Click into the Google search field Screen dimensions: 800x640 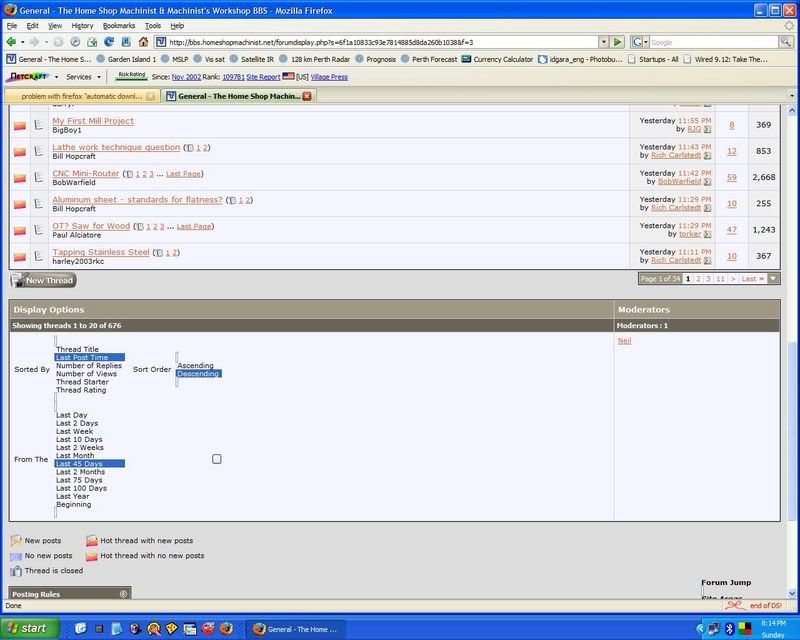(713, 42)
